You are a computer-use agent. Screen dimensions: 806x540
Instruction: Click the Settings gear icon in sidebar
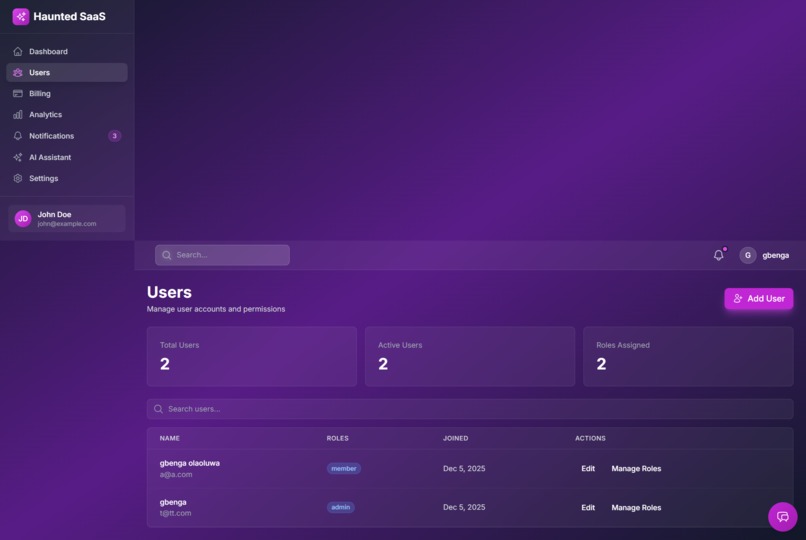(x=18, y=178)
